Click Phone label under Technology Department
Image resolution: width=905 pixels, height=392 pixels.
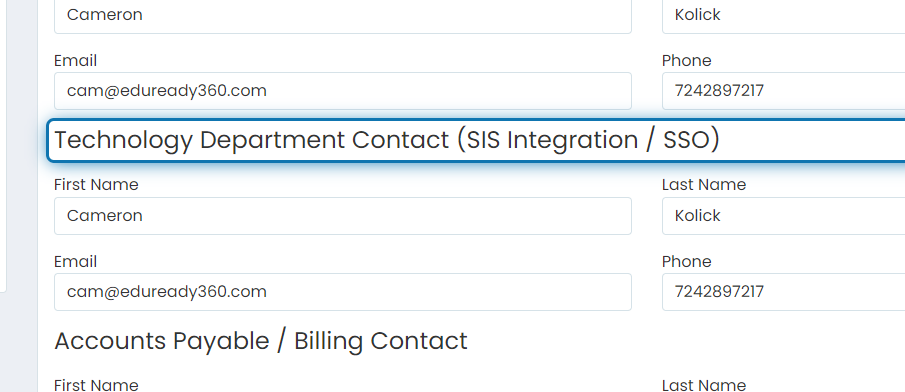coord(687,262)
